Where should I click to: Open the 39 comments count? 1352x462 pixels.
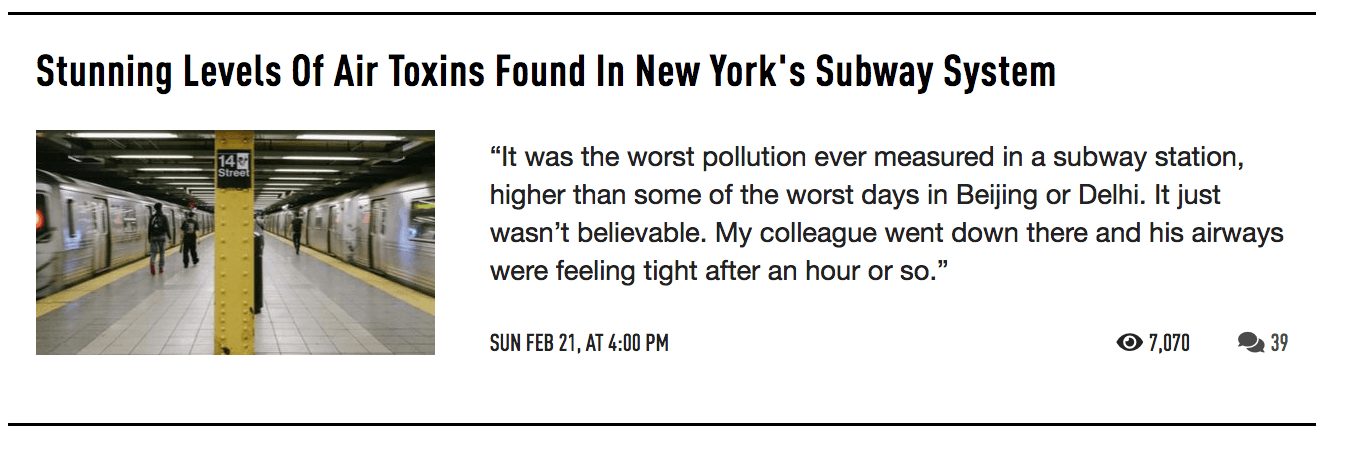coord(1279,343)
